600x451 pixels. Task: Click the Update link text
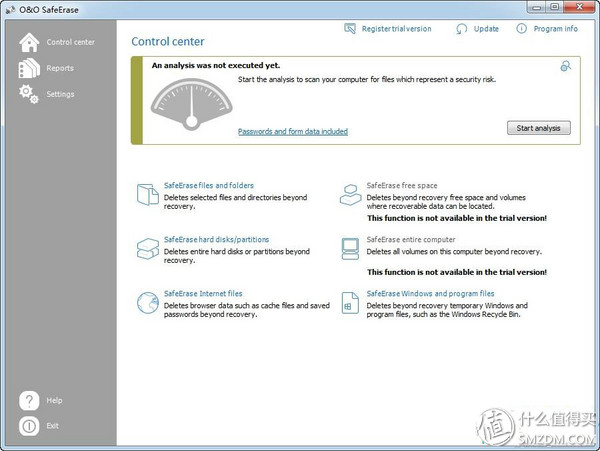point(486,29)
